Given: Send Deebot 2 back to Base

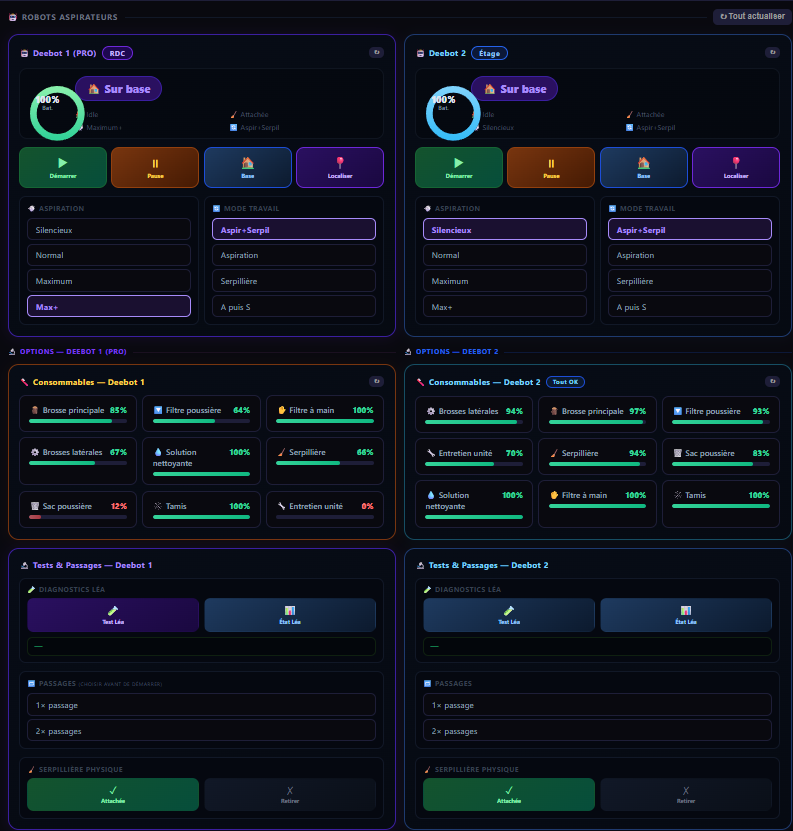Looking at the screenshot, I should tap(644, 167).
